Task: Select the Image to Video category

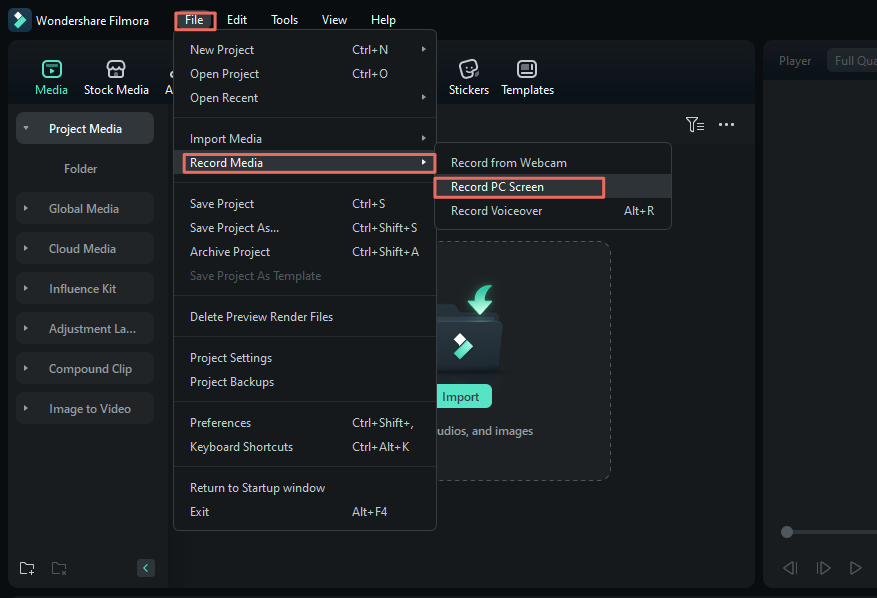Action: click(x=85, y=408)
